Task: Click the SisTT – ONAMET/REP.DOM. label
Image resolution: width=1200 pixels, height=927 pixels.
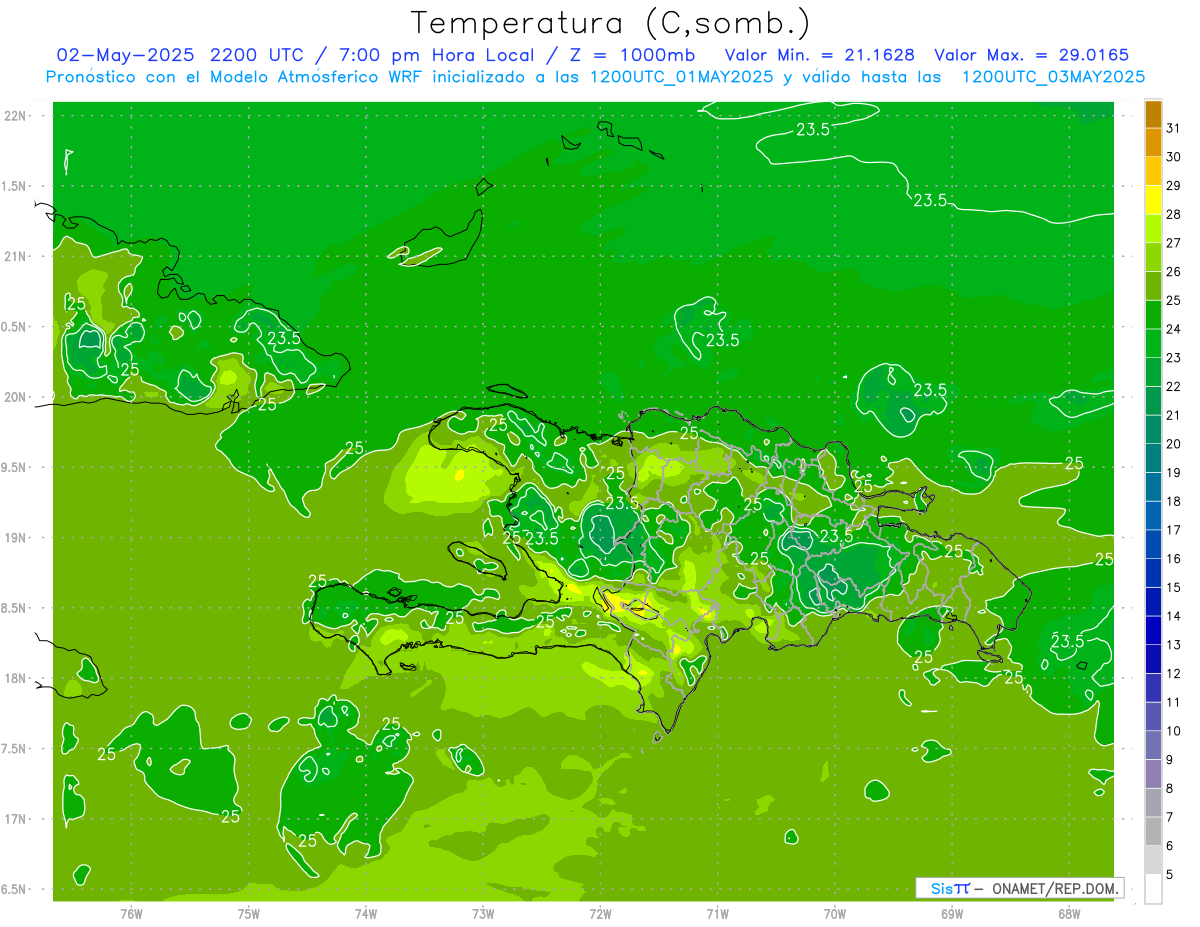Action: coord(1020,888)
